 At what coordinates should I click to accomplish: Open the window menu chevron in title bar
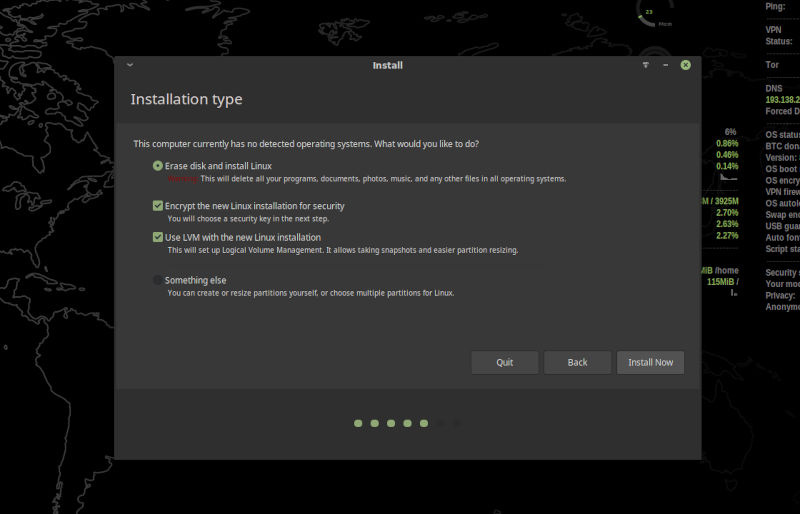[130, 65]
